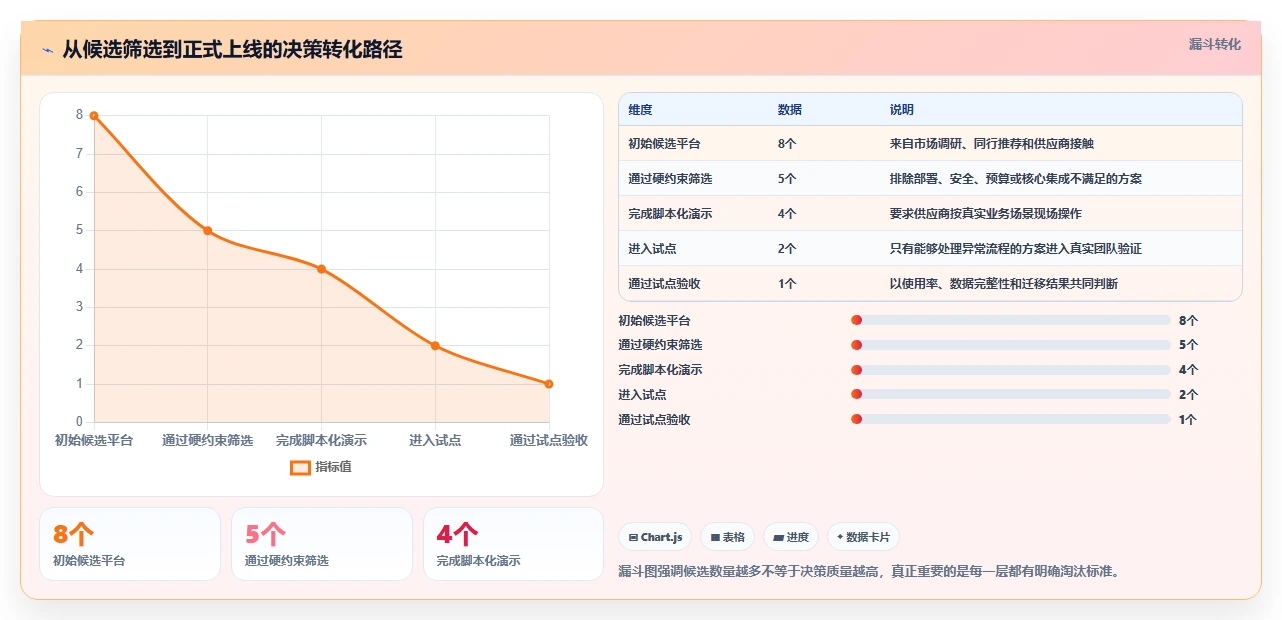The image size is (1282, 620).
Task: Click description 排除部署、安全、预算或核心集成不满足的方案
Action: (x=1015, y=179)
